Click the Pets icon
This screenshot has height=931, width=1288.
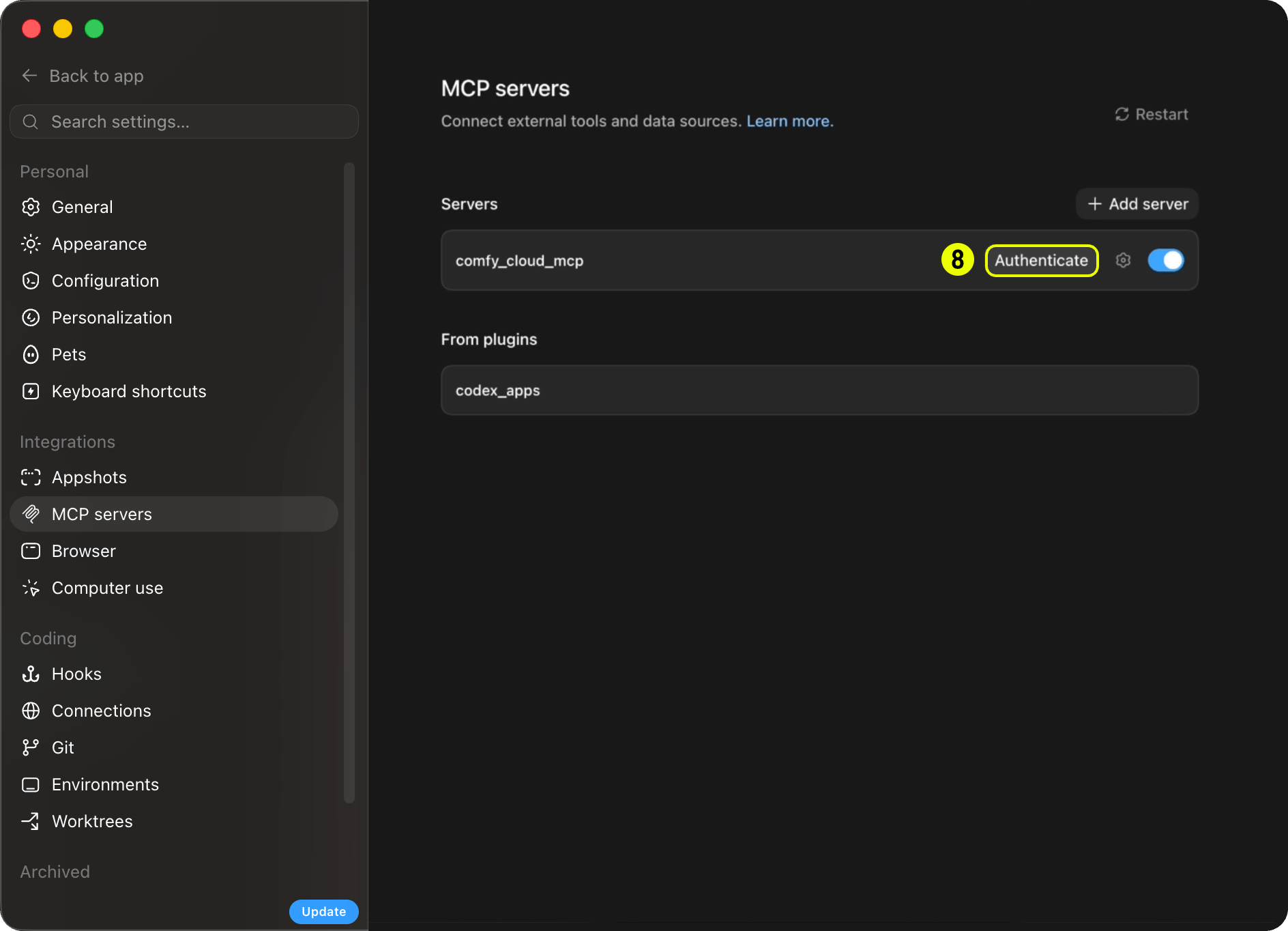pyautogui.click(x=31, y=354)
